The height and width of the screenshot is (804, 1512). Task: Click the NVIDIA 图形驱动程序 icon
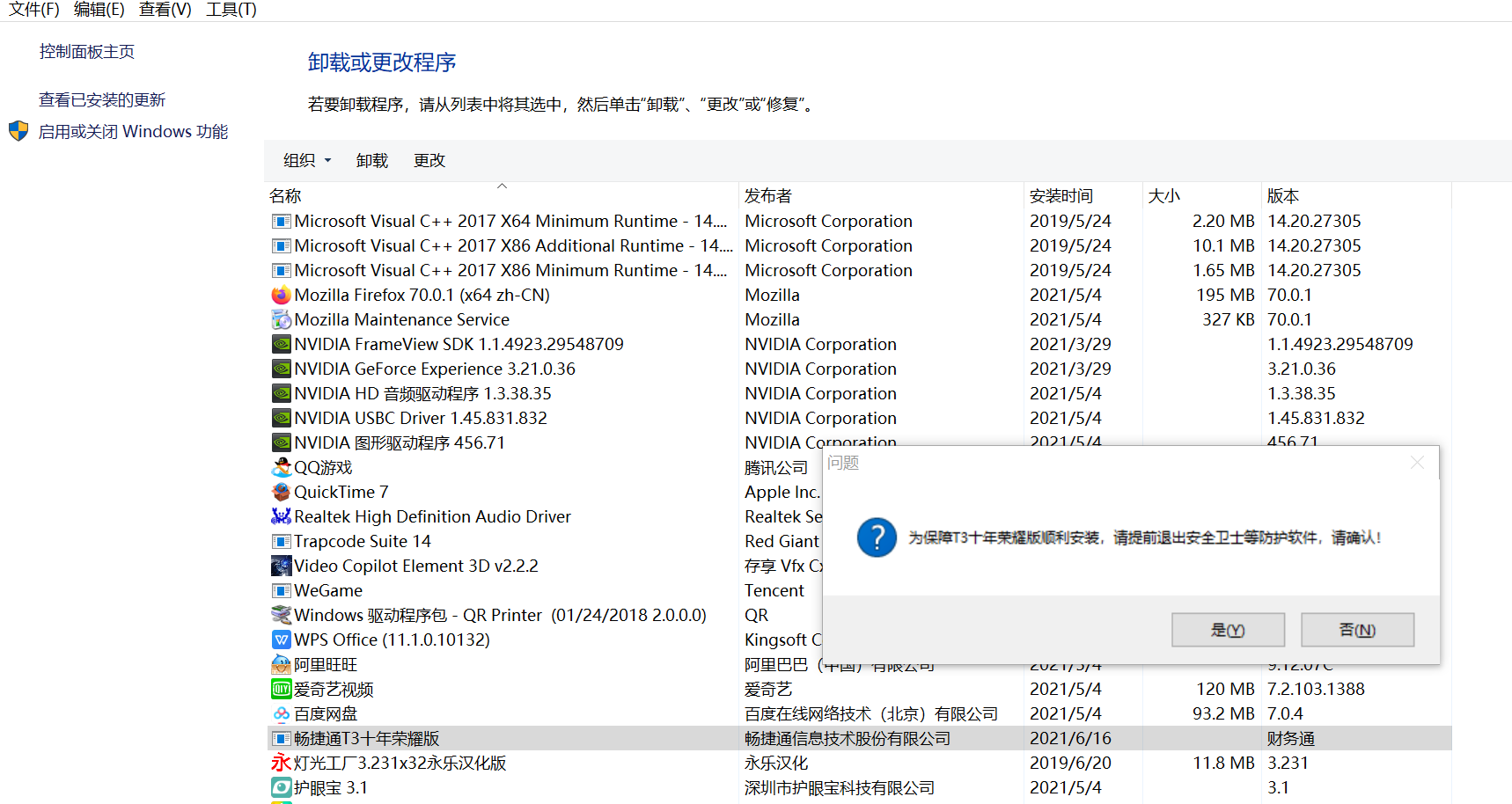[x=281, y=442]
